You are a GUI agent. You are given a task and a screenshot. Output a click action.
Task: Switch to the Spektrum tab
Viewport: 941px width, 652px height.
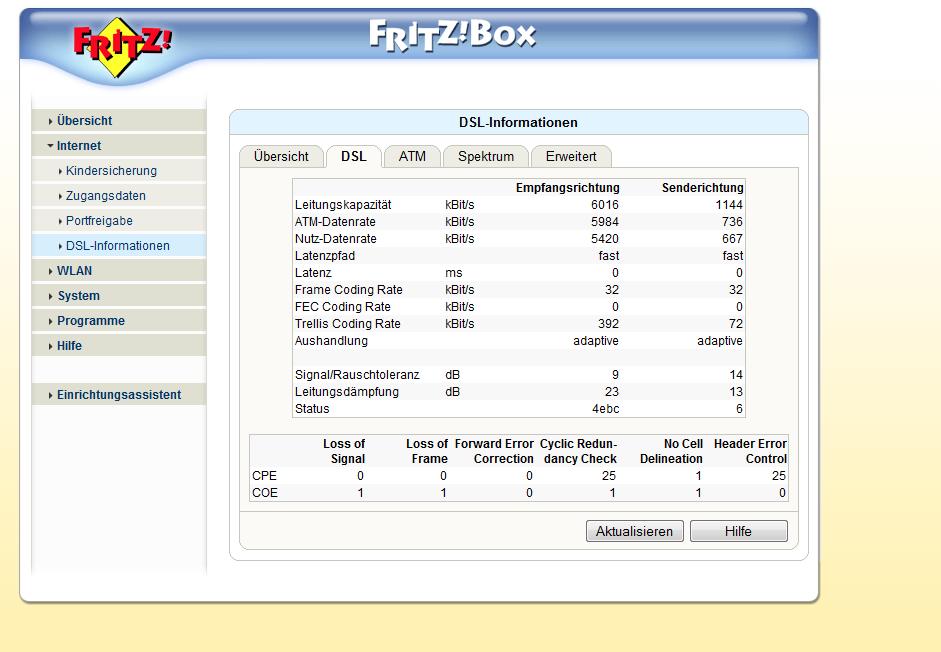tap(486, 157)
